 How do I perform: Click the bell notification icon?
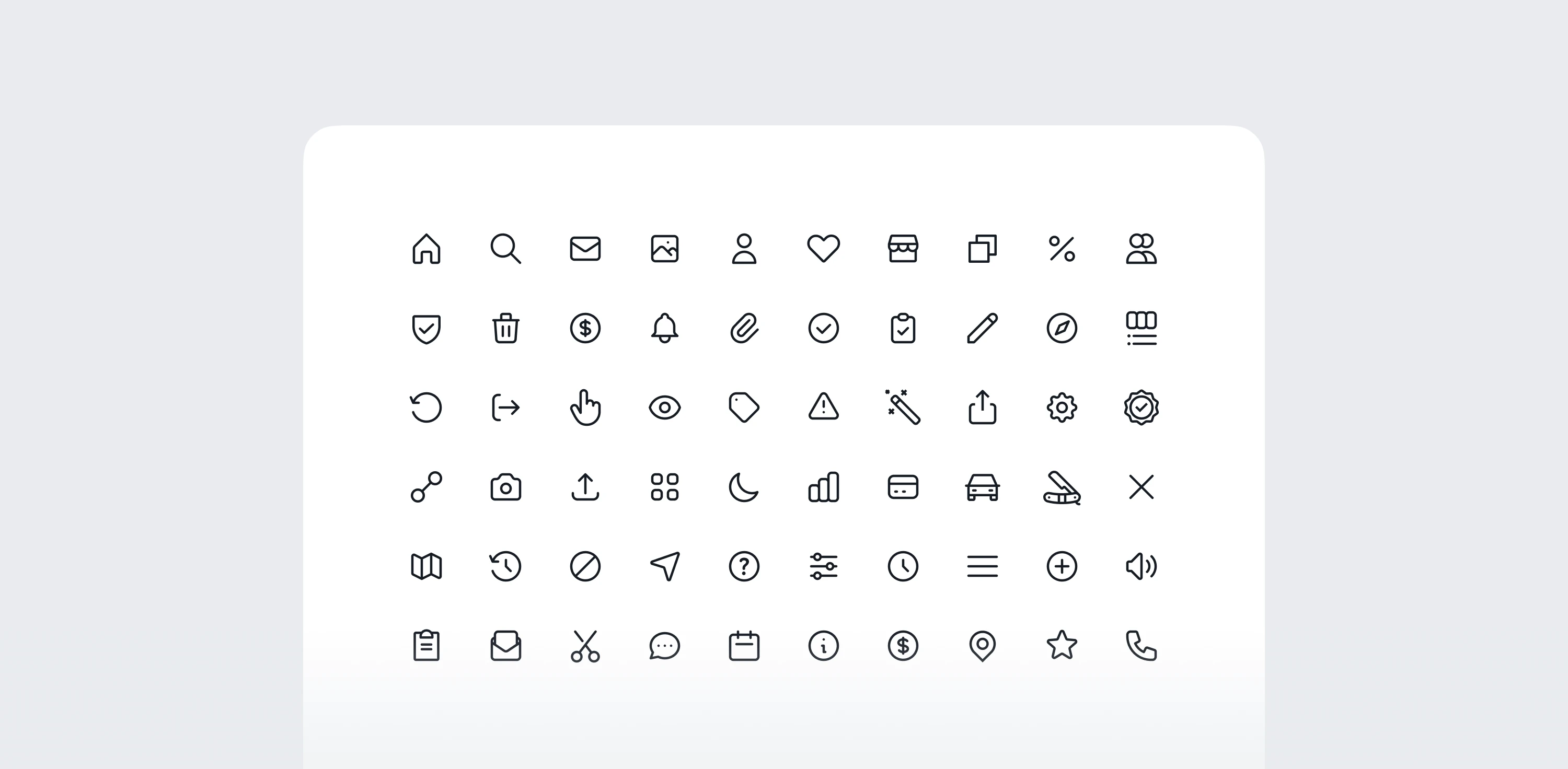tap(665, 329)
